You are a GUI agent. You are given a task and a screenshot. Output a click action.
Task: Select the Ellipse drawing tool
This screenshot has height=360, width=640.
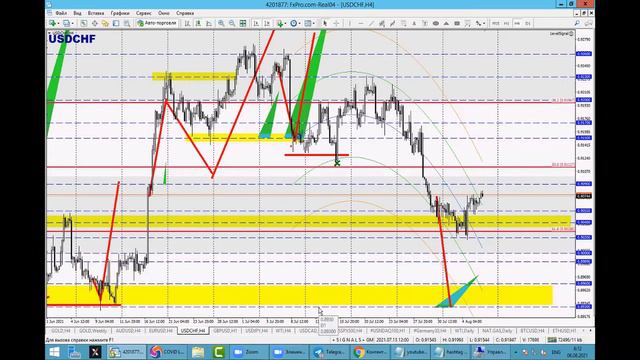436,23
